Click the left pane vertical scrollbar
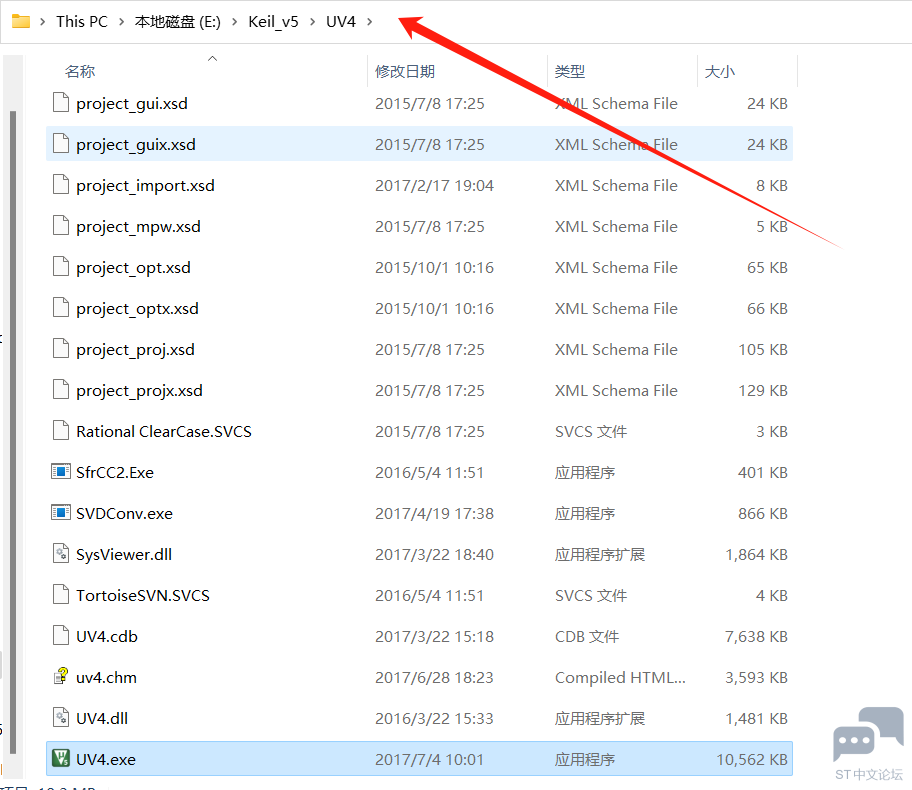This screenshot has width=912, height=790. click(x=13, y=432)
